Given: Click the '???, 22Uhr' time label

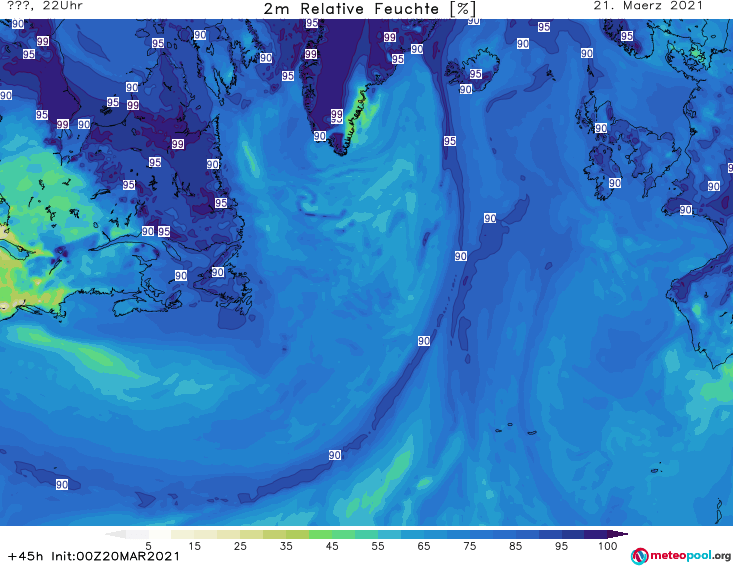Looking at the screenshot, I should [x=45, y=6].
